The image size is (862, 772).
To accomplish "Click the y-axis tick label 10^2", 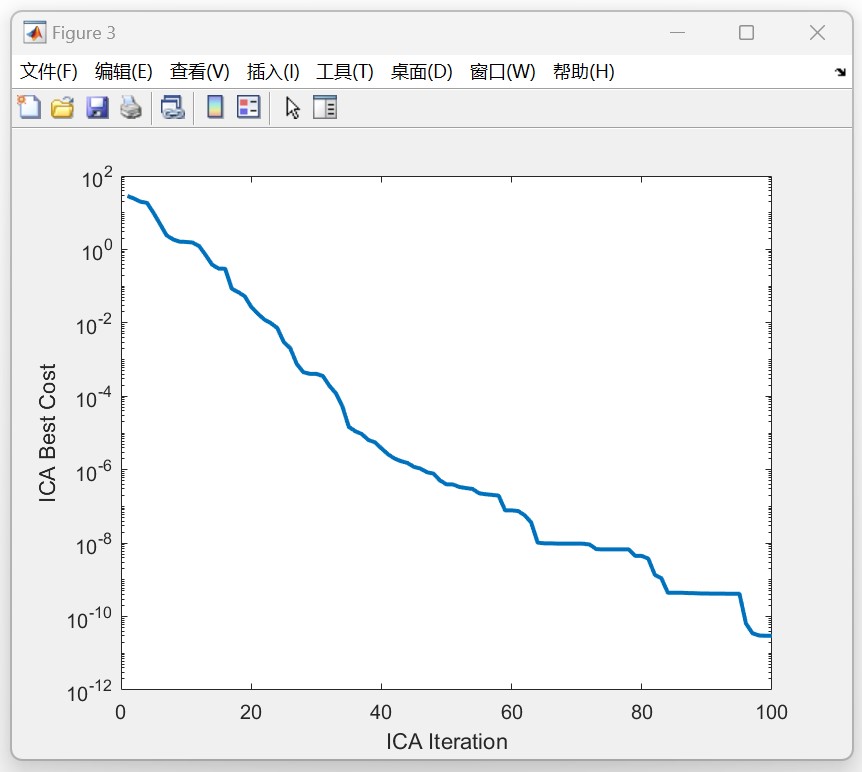I will pos(97,177).
